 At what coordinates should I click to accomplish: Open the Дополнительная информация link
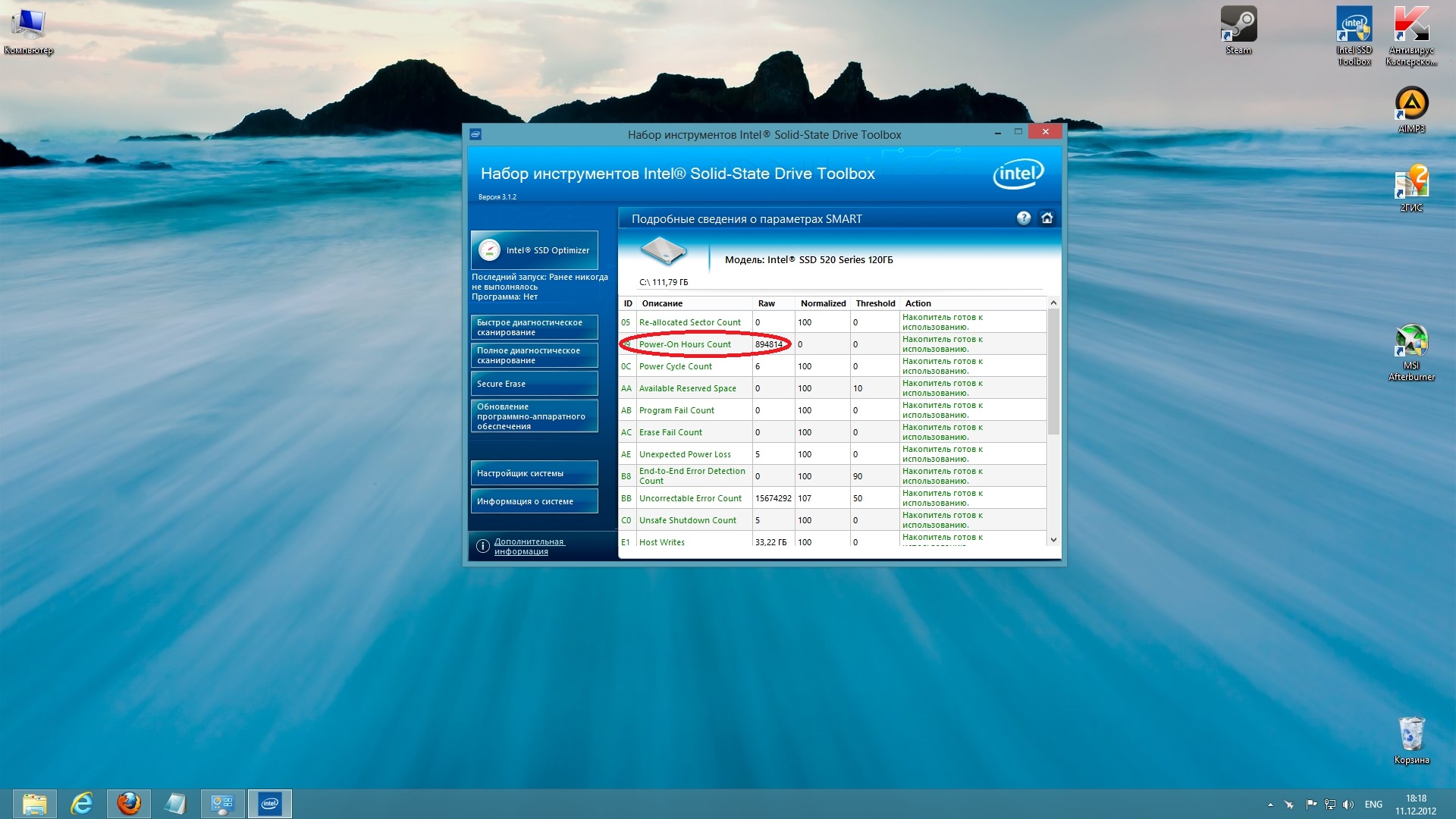[529, 547]
